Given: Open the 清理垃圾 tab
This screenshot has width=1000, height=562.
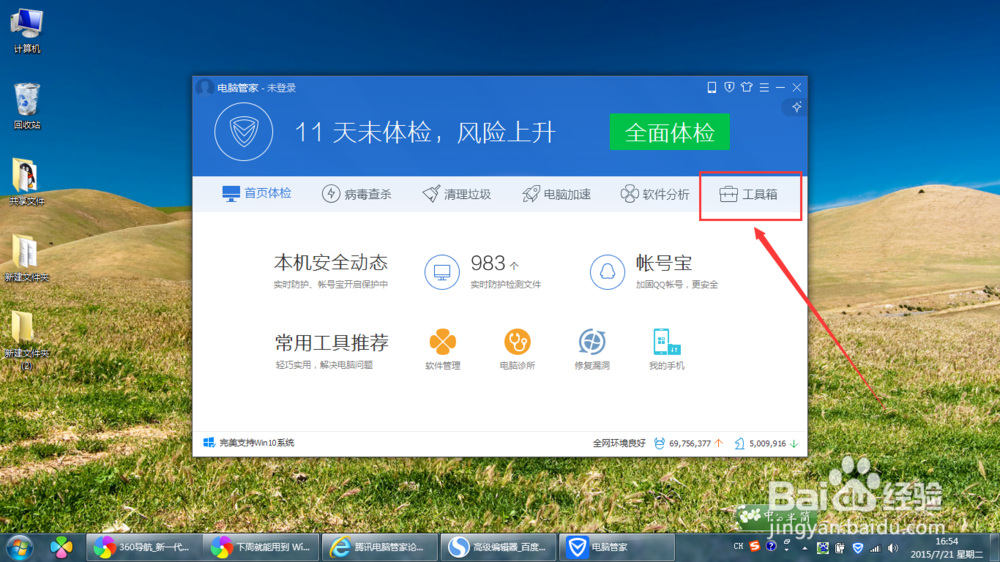Looking at the screenshot, I should pos(457,194).
